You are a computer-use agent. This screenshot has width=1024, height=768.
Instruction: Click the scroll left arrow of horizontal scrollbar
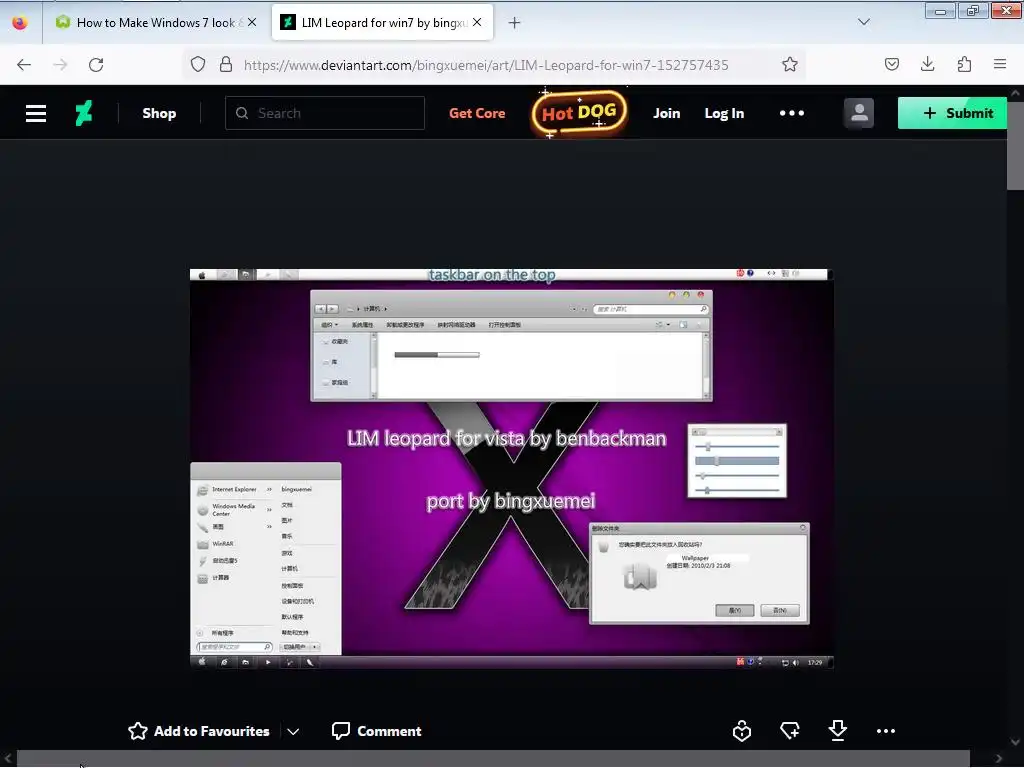tap(7, 758)
